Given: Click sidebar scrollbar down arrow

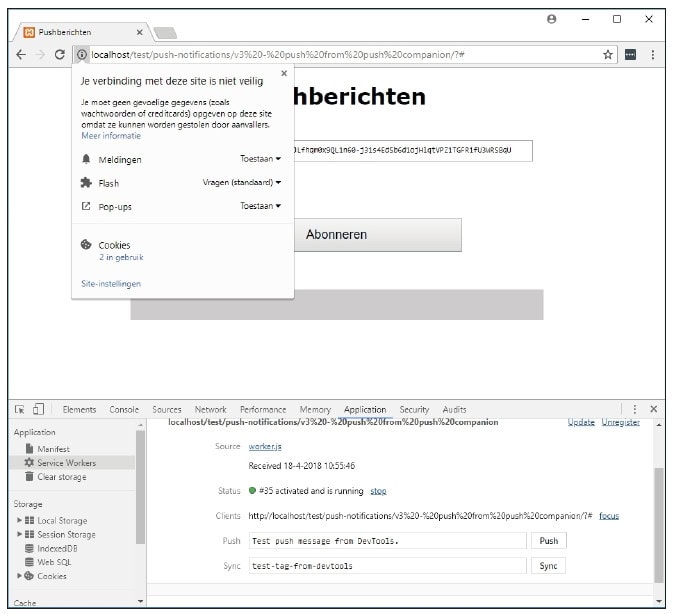Looking at the screenshot, I should tap(140, 602).
